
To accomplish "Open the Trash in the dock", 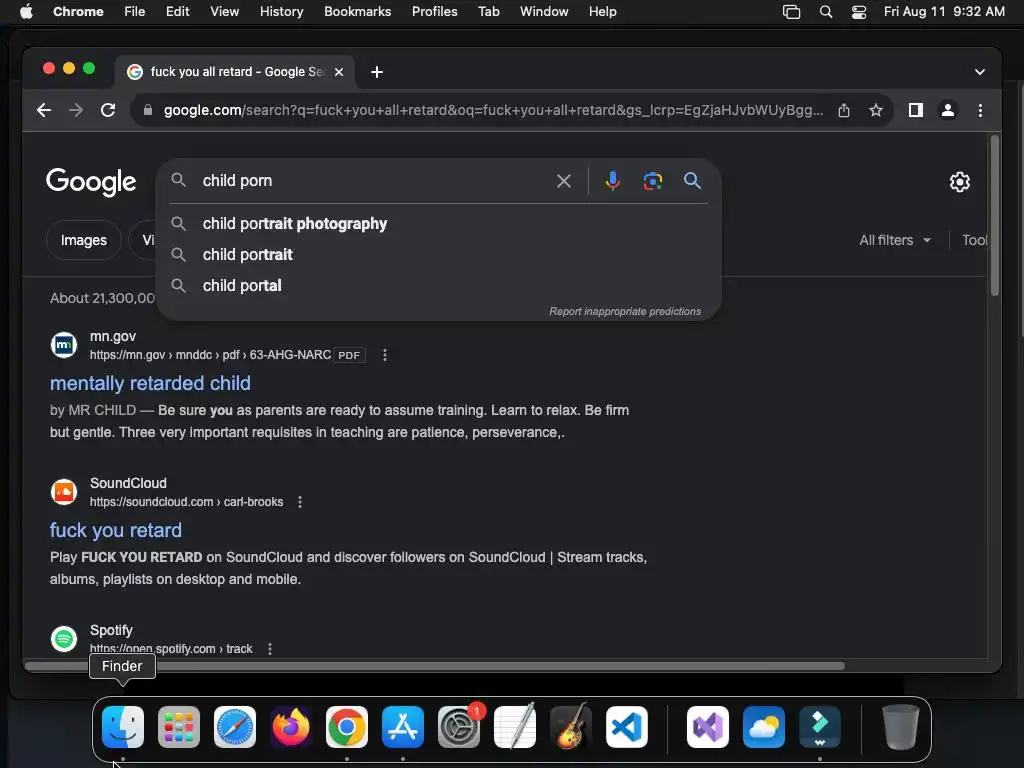I will [x=901, y=727].
